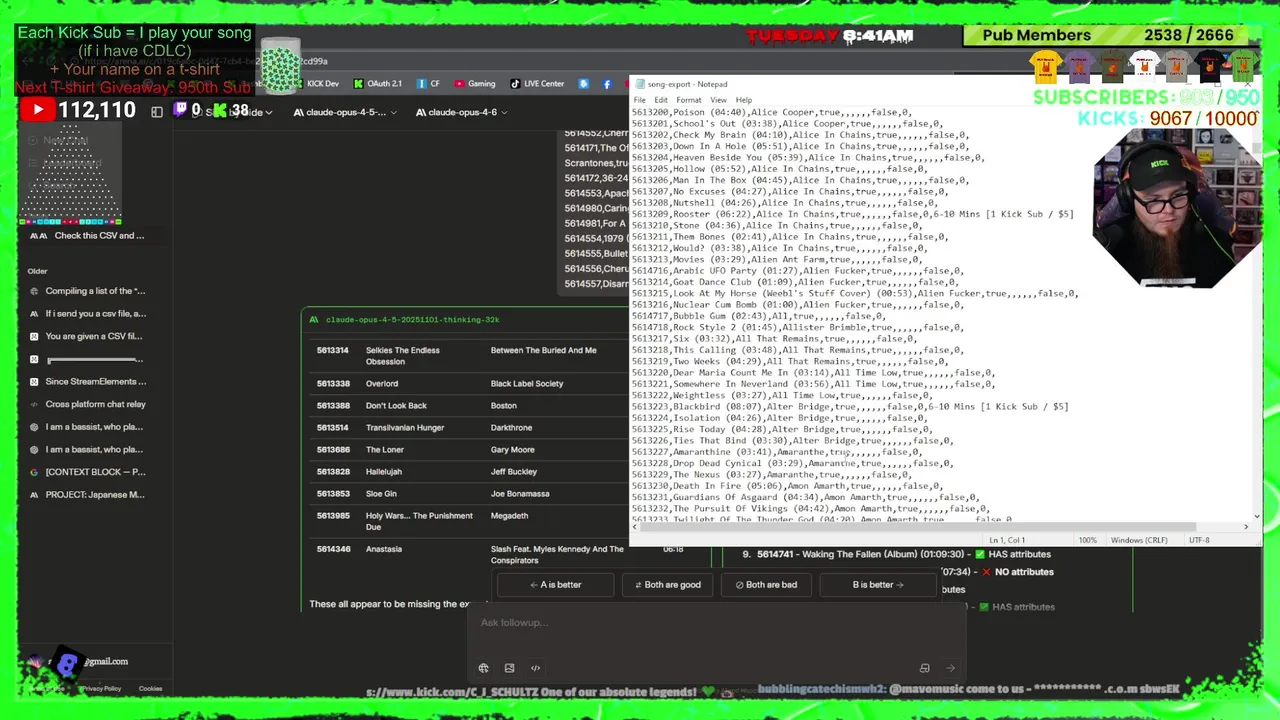Click the web search globe icon in followup box
The image size is (1280, 720).
click(483, 668)
